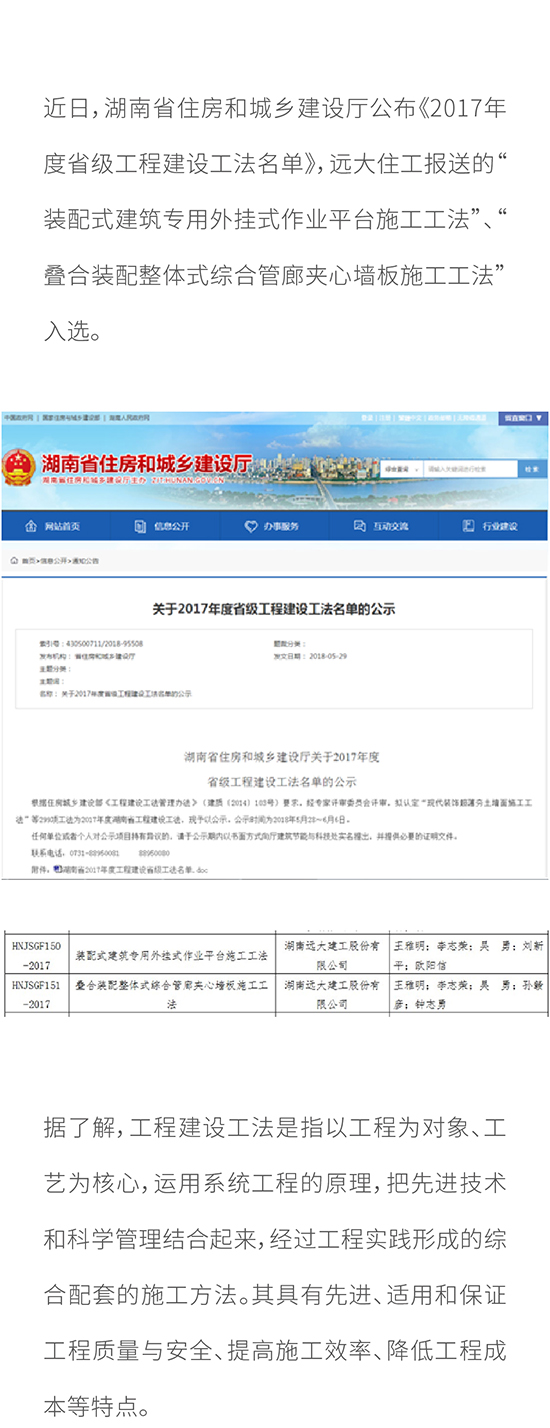Click table cell 装配式建筑专用外挂式作业平台施工工法
This screenshot has width=550, height=1428.
tap(173, 955)
